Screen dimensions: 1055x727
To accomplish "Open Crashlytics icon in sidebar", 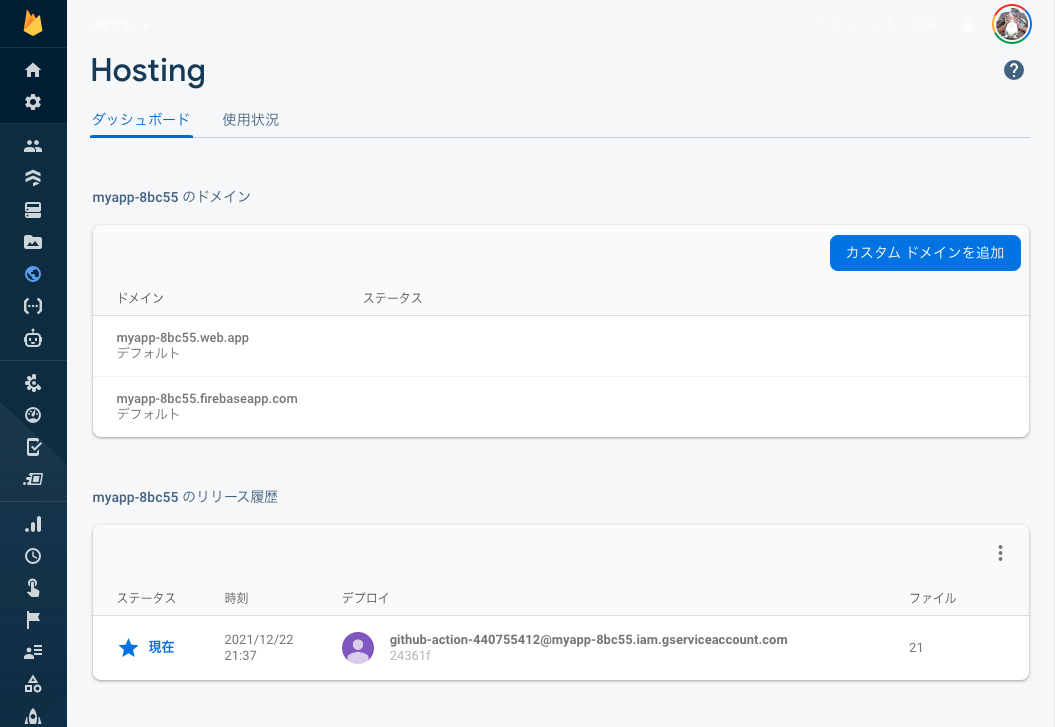I will (x=33, y=383).
